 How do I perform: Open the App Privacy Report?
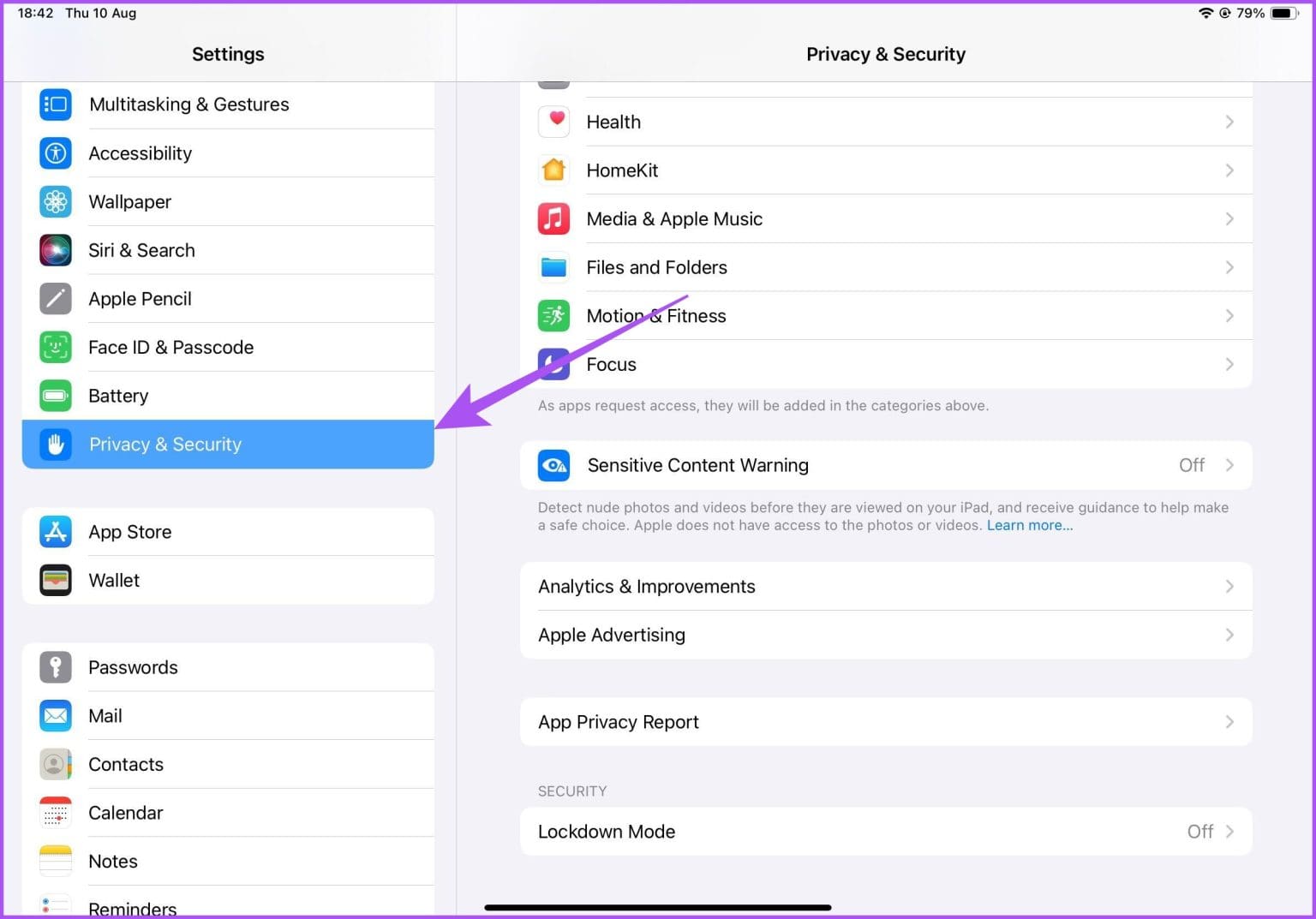point(618,721)
